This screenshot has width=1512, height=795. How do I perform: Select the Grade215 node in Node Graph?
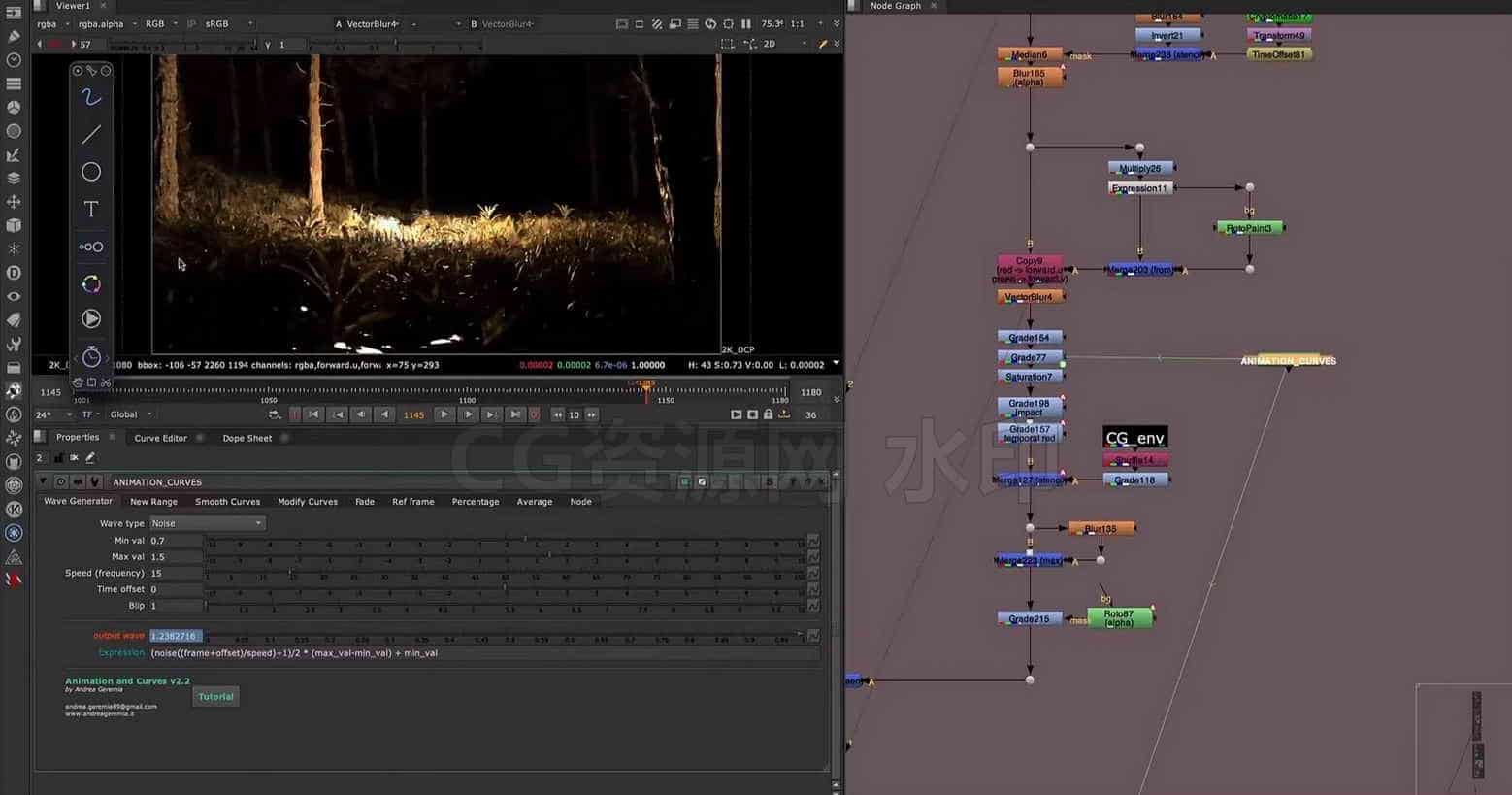click(x=1029, y=619)
